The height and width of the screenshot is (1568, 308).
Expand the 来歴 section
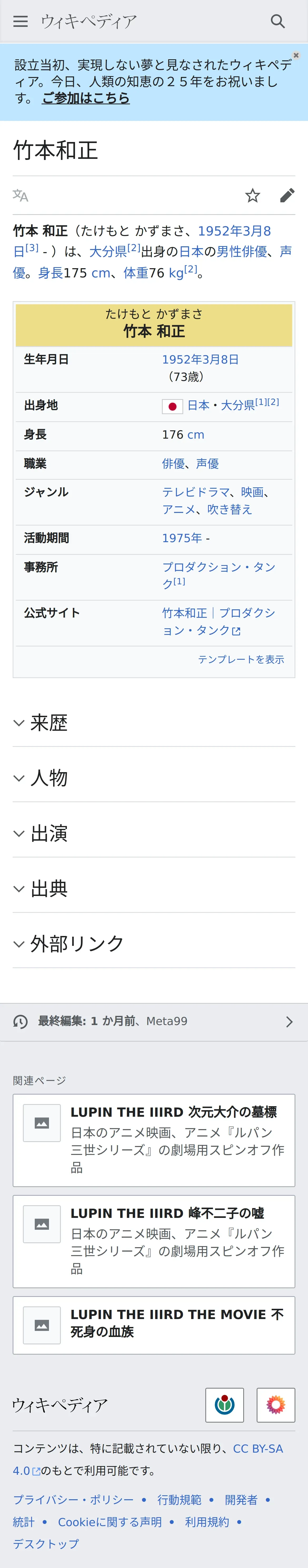pyautogui.click(x=49, y=723)
